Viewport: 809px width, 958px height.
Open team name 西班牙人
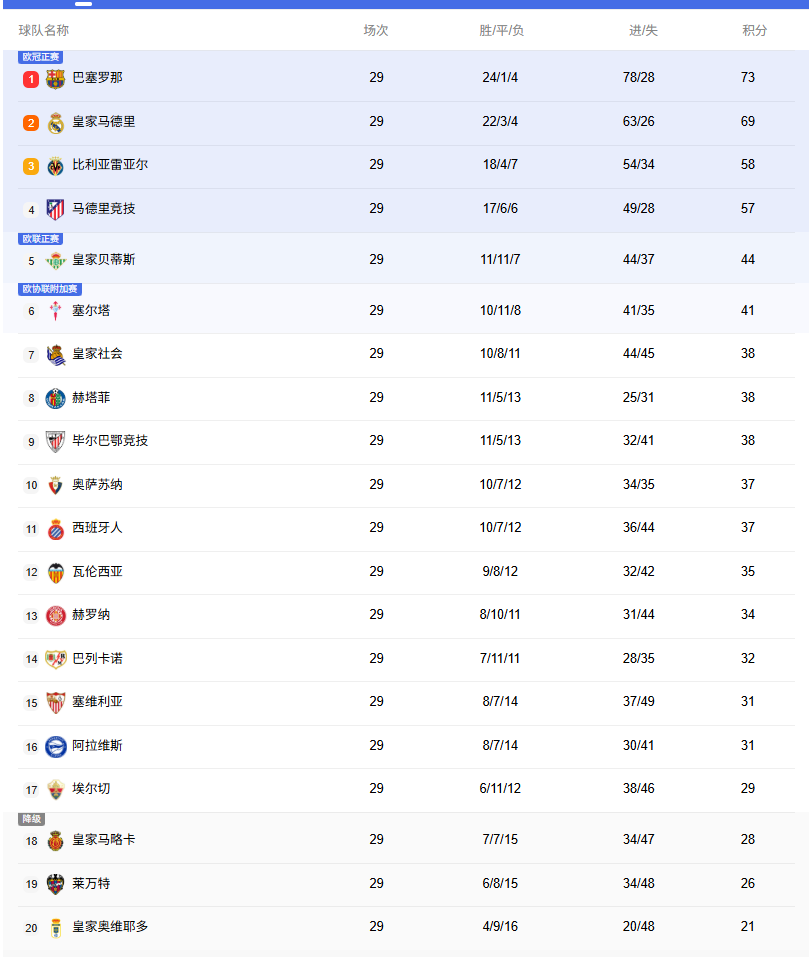97,528
